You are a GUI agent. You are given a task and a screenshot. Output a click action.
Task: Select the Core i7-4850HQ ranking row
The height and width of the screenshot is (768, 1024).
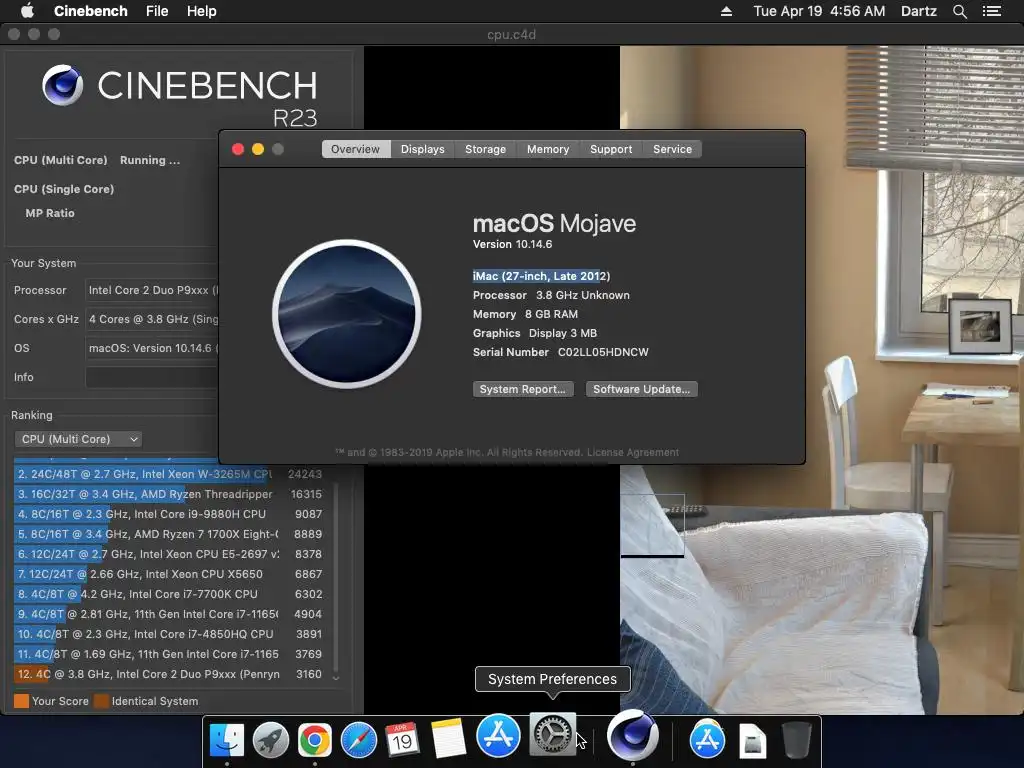coord(168,634)
